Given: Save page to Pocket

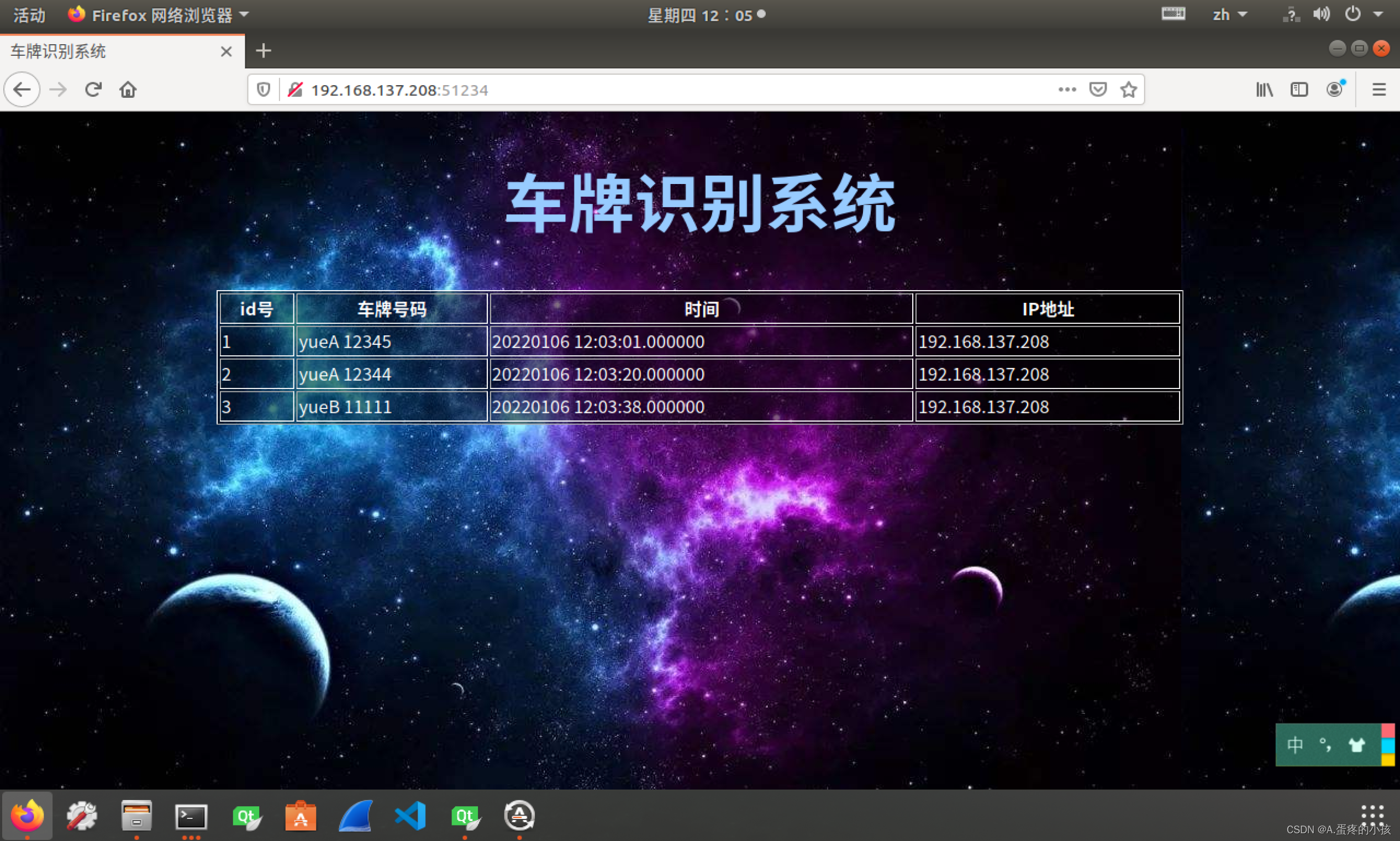Looking at the screenshot, I should tap(1098, 90).
